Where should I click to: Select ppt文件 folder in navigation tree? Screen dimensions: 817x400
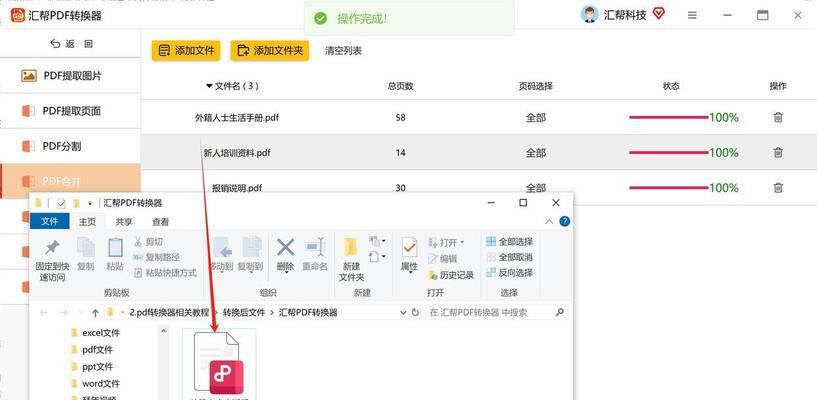92,367
